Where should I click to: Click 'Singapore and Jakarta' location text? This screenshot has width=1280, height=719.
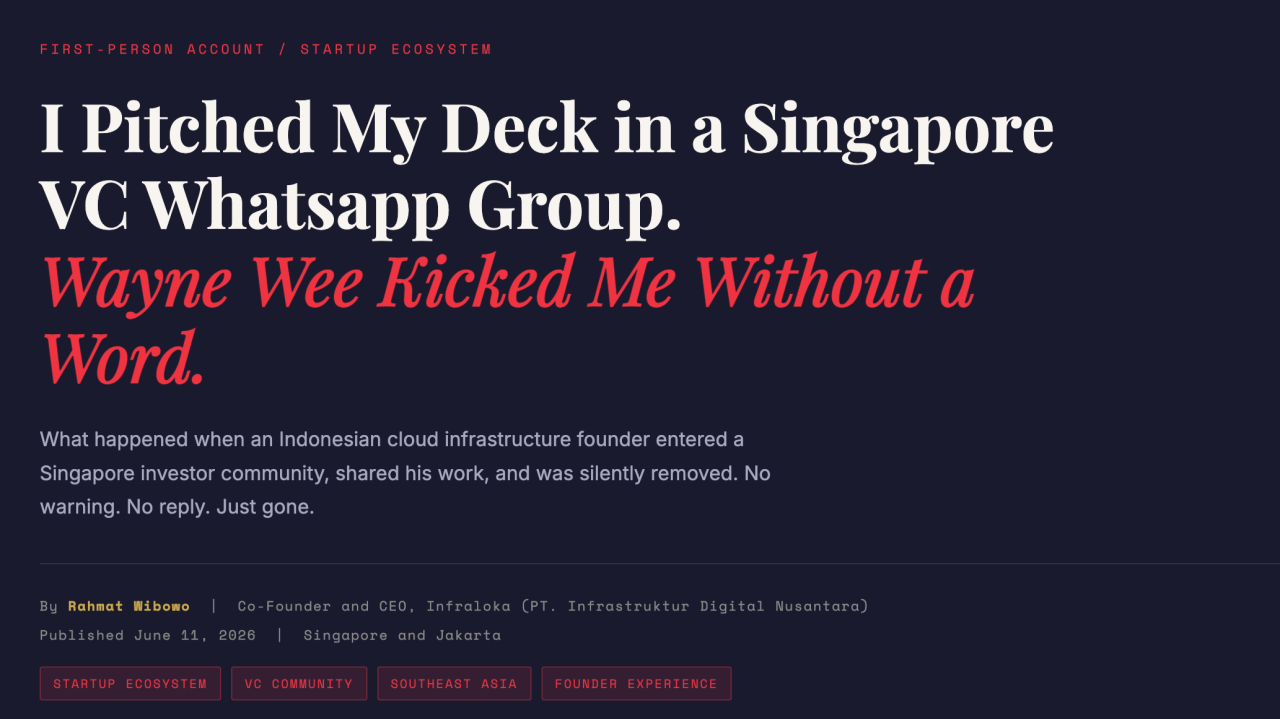(402, 635)
